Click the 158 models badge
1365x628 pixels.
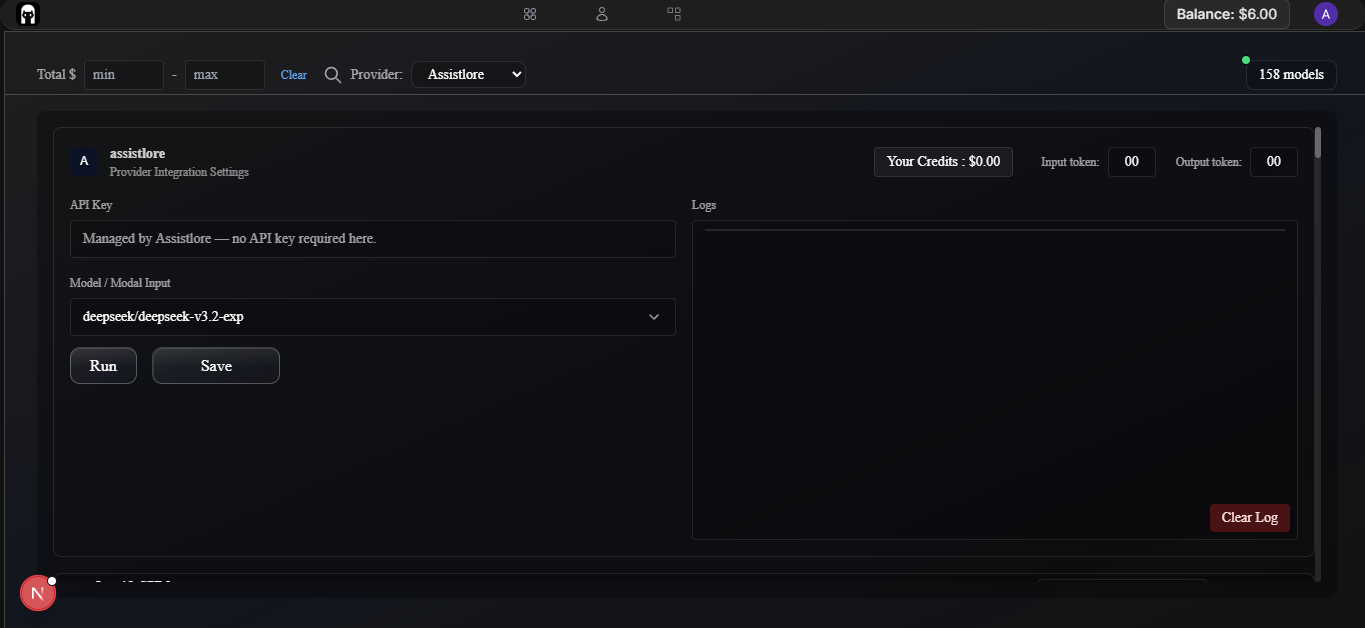click(1290, 74)
